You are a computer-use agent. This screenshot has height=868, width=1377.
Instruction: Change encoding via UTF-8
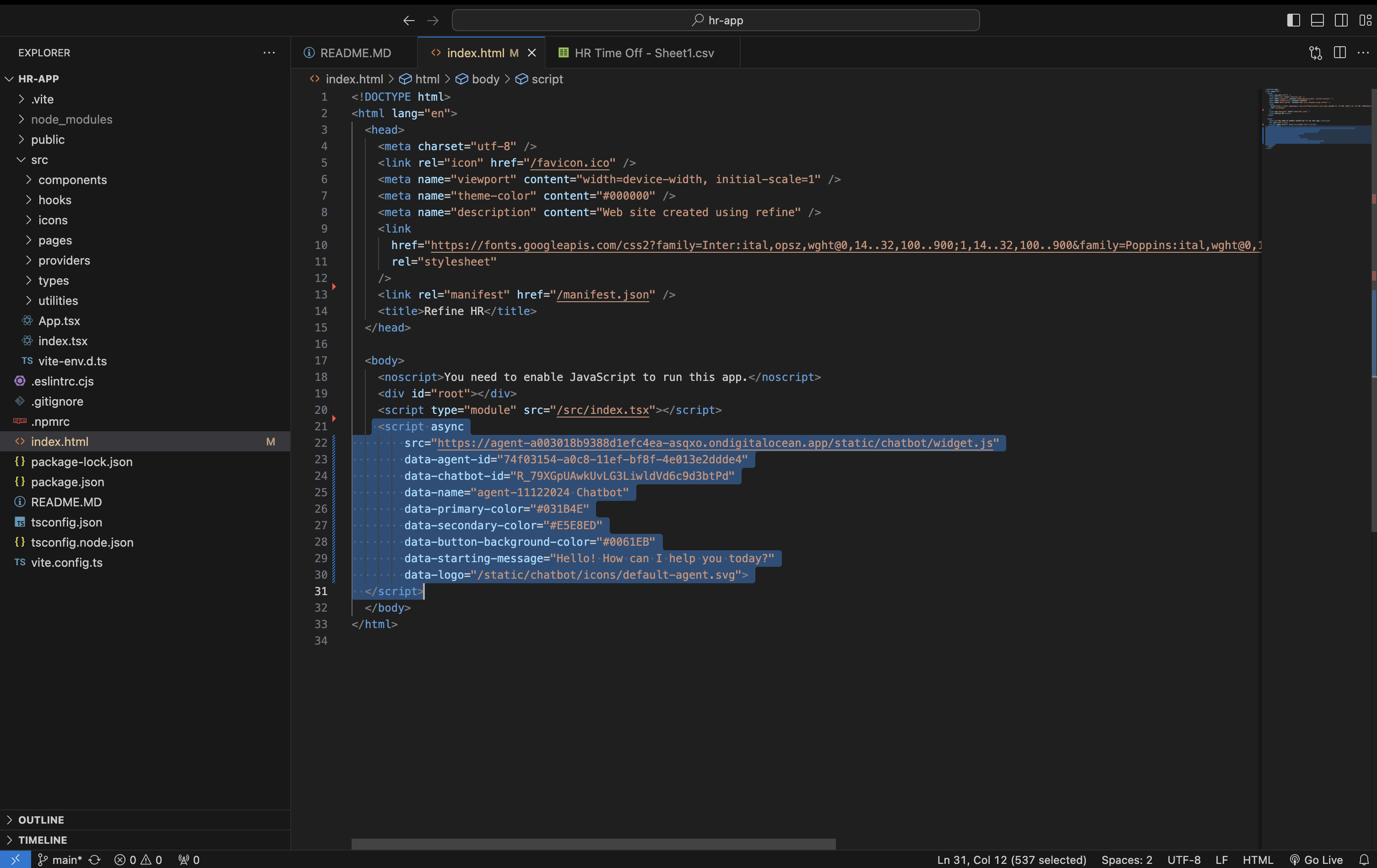[1184, 859]
